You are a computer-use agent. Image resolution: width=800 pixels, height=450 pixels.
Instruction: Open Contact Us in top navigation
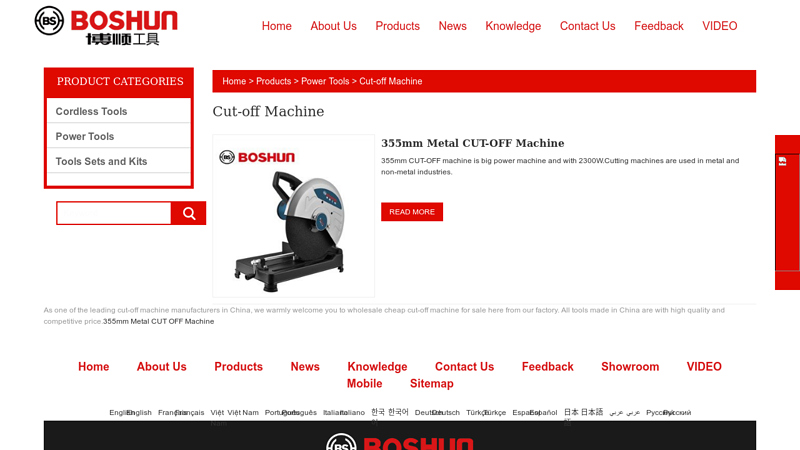pos(587,26)
